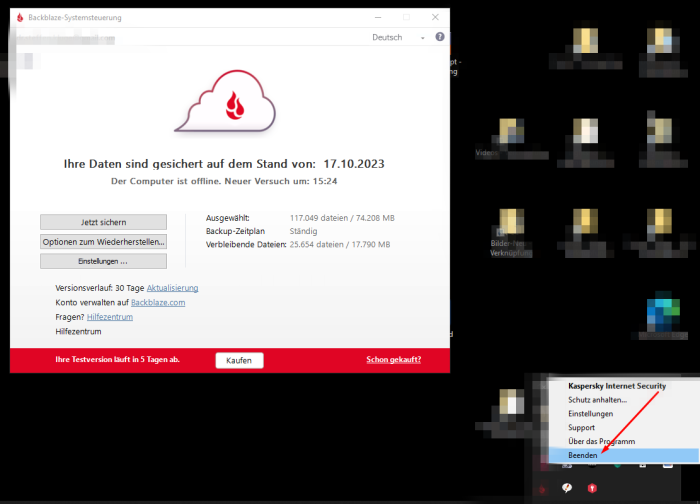
Task: Follow the Aktualisierung link
Action: point(172,288)
